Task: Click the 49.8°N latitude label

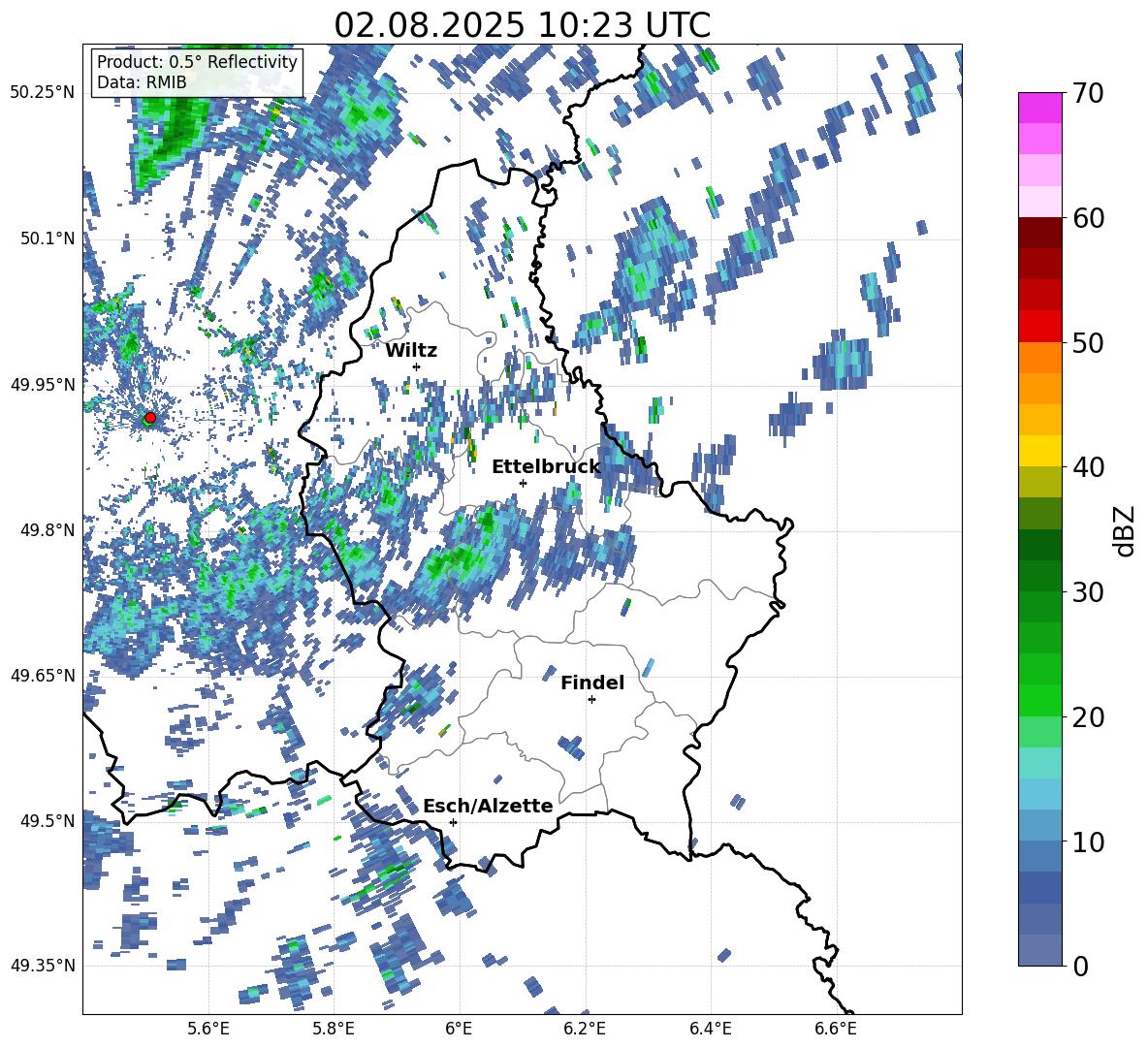Action: click(48, 530)
